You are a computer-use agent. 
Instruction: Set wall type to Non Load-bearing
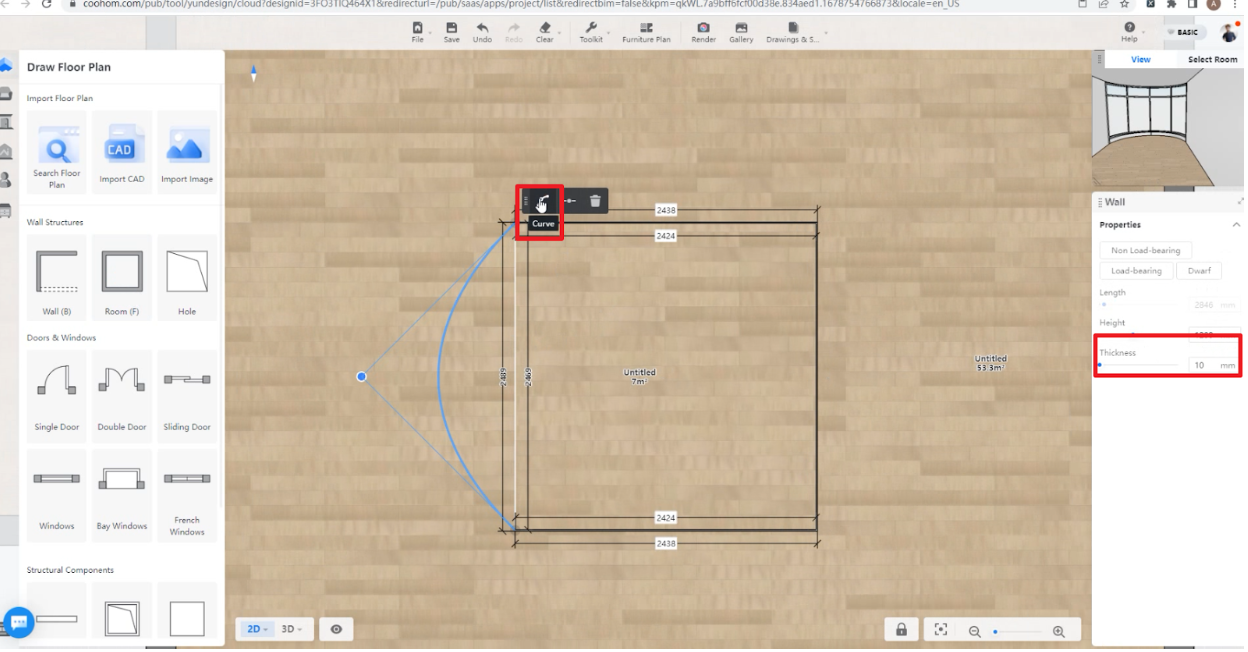(x=1145, y=251)
